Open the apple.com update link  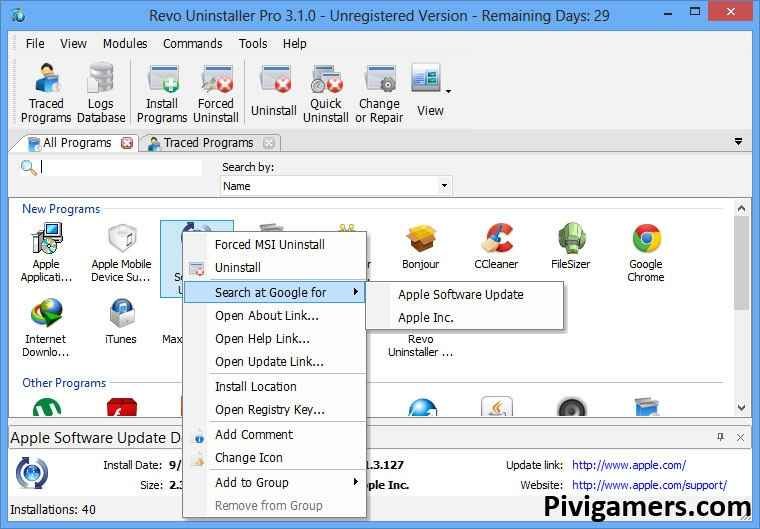pos(628,465)
